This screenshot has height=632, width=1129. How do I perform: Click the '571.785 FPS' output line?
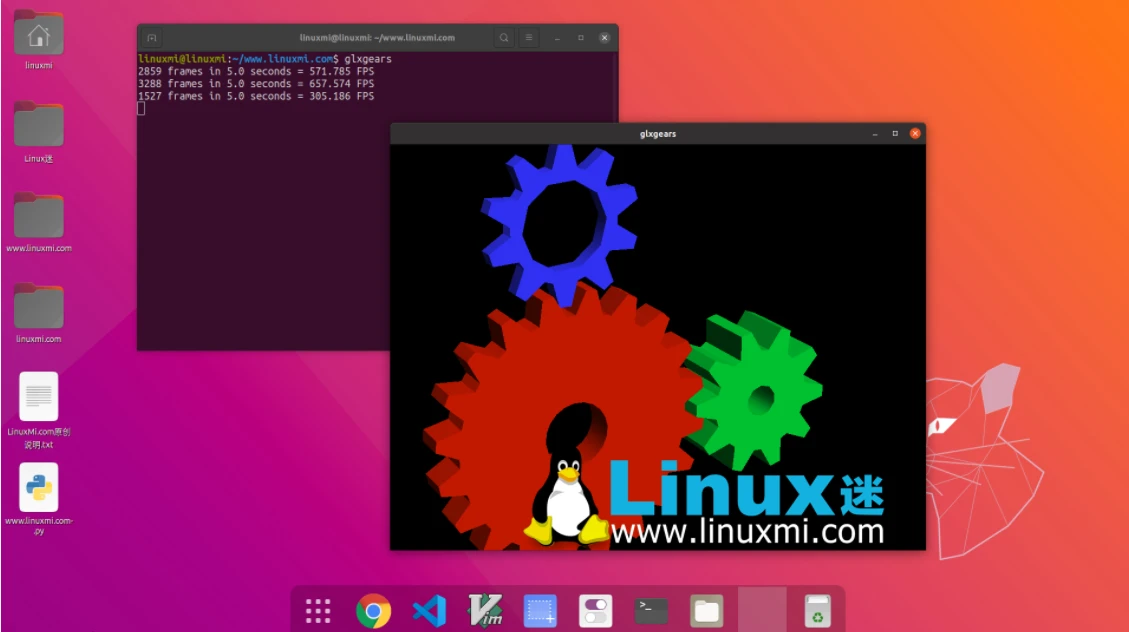click(256, 71)
